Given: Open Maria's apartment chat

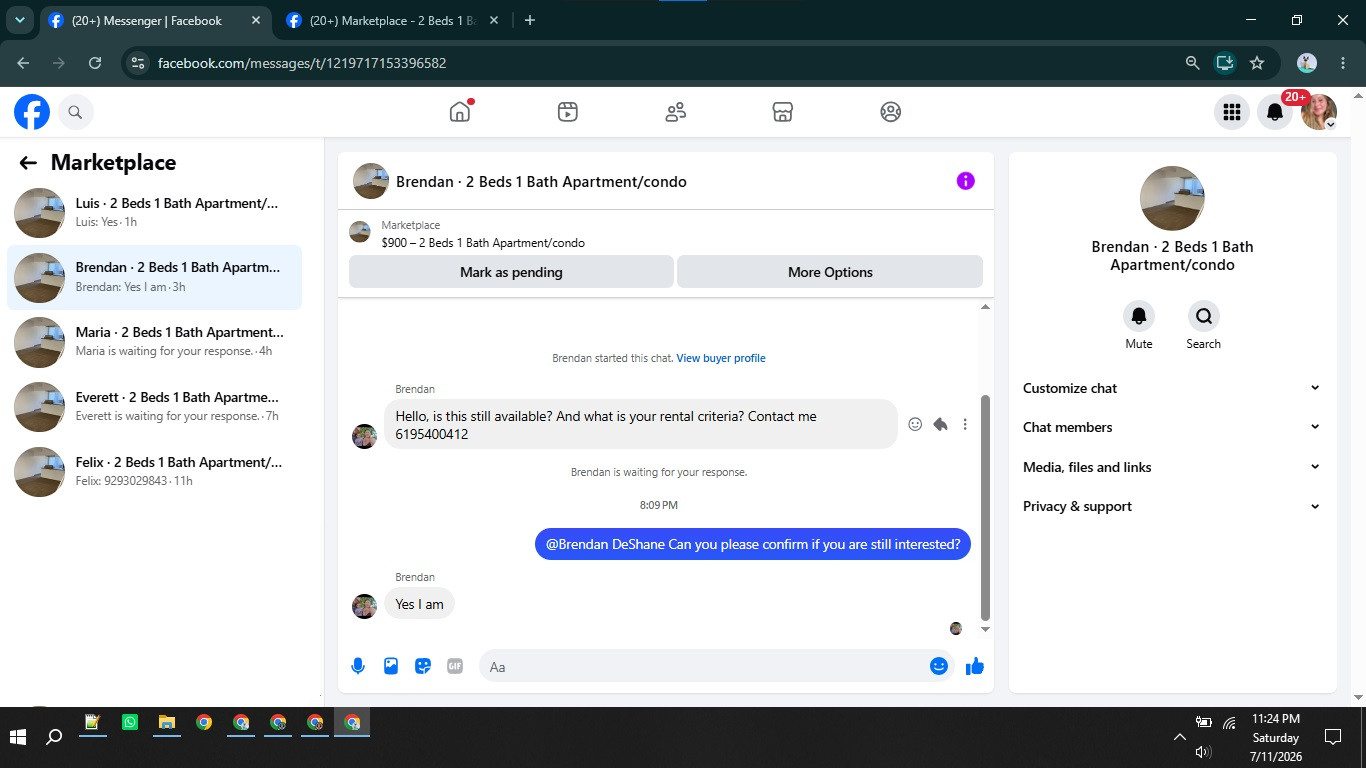Looking at the screenshot, I should [x=155, y=342].
